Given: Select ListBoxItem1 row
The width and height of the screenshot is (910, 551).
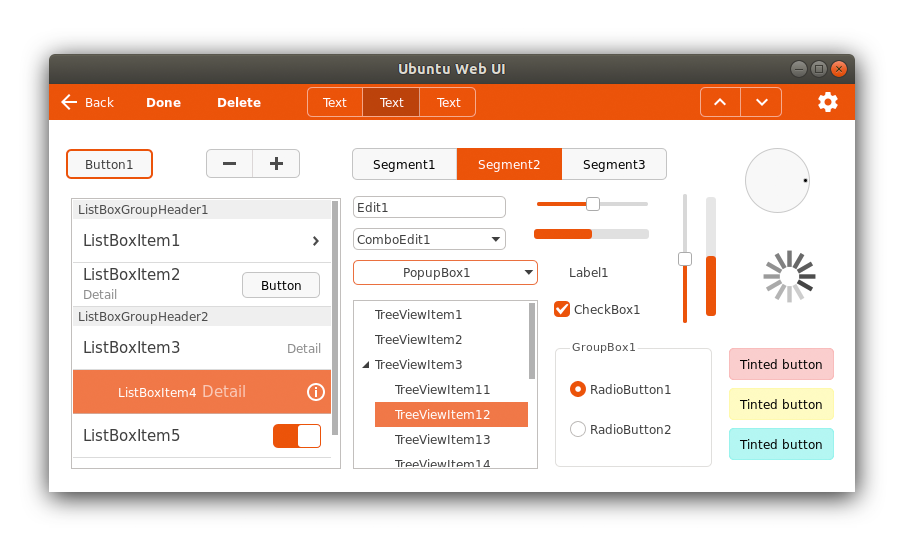Looking at the screenshot, I should click(202, 240).
